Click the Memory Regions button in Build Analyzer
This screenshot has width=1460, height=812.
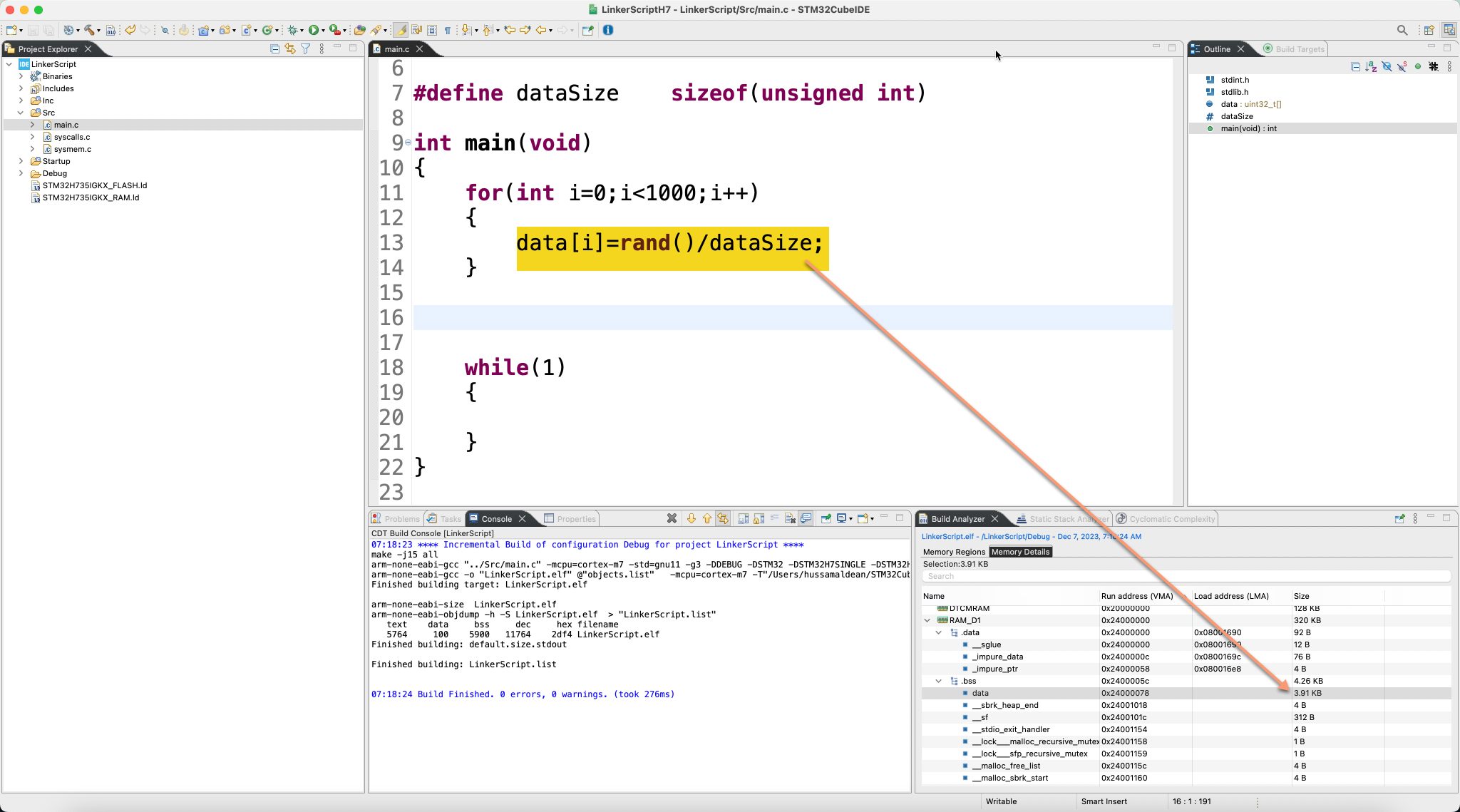(x=953, y=552)
